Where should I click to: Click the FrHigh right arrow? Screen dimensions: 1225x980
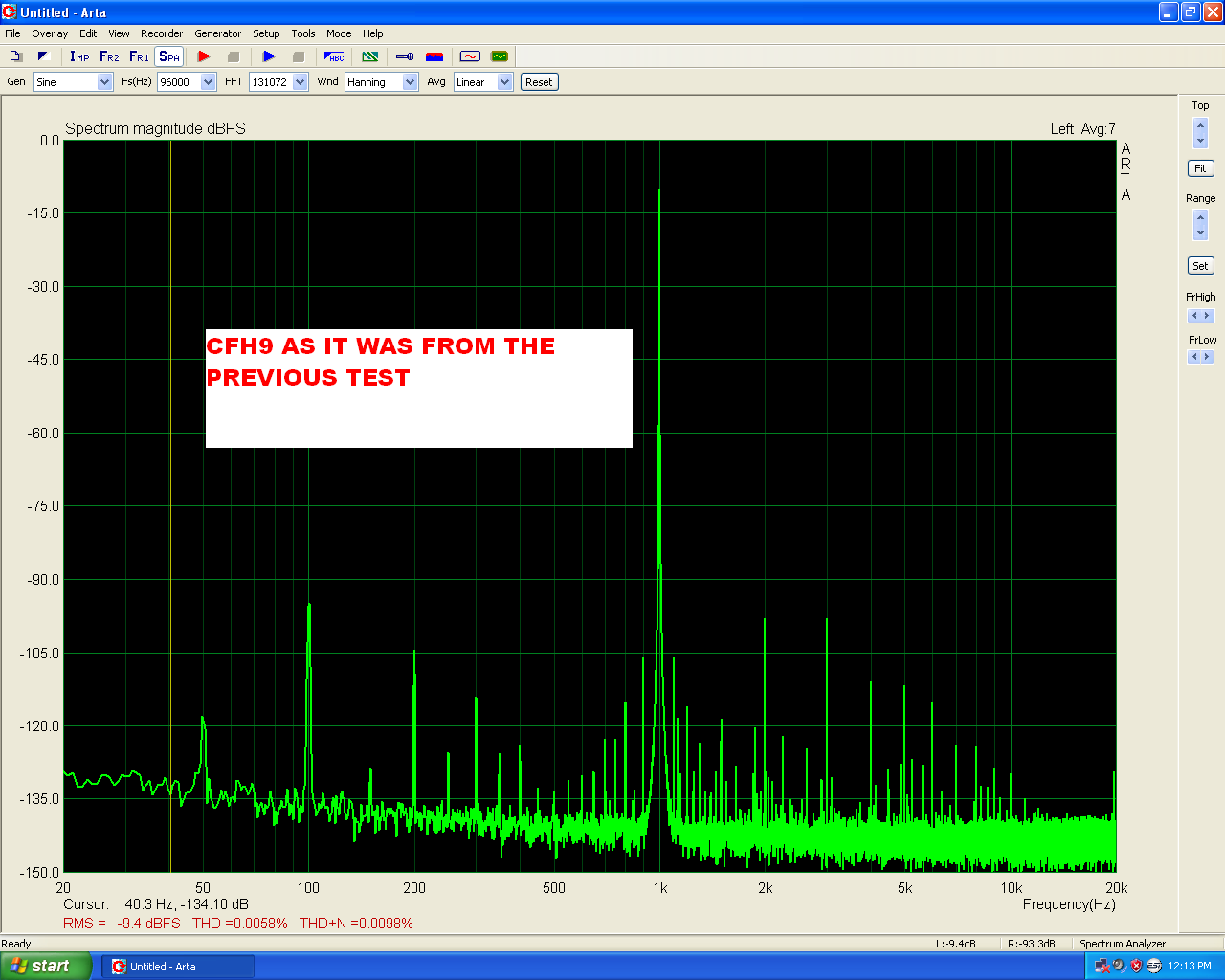(1207, 316)
